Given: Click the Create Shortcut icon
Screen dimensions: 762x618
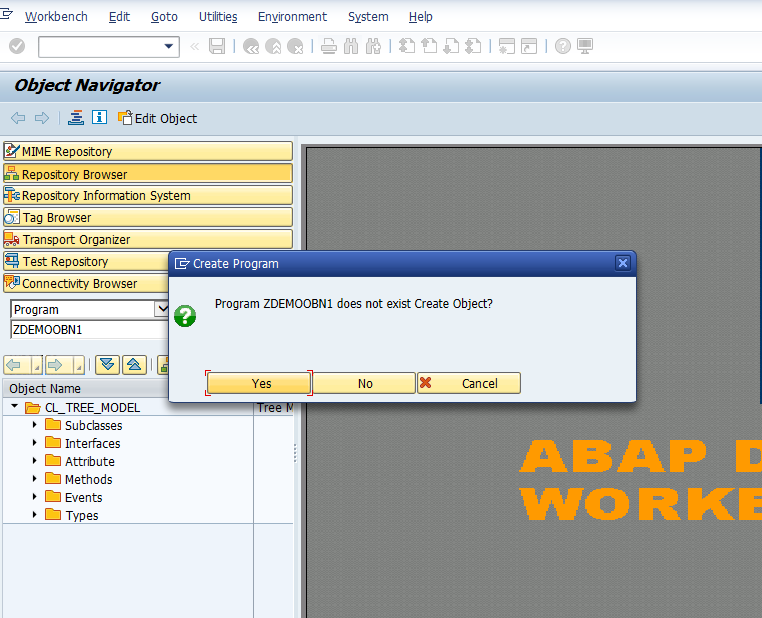Looking at the screenshot, I should [x=529, y=46].
